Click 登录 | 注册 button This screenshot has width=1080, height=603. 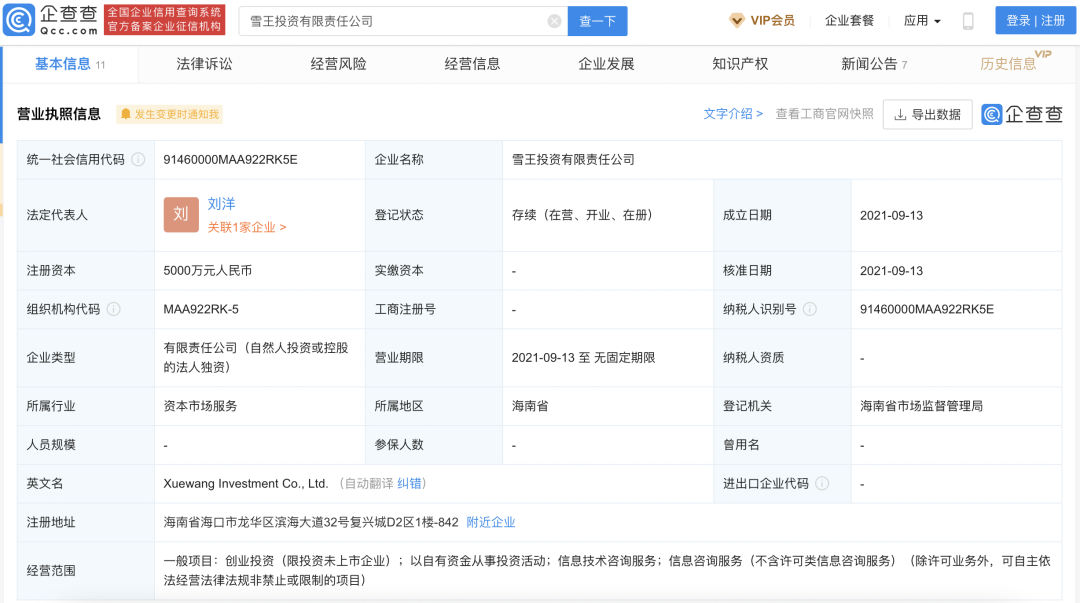[x=1035, y=21]
